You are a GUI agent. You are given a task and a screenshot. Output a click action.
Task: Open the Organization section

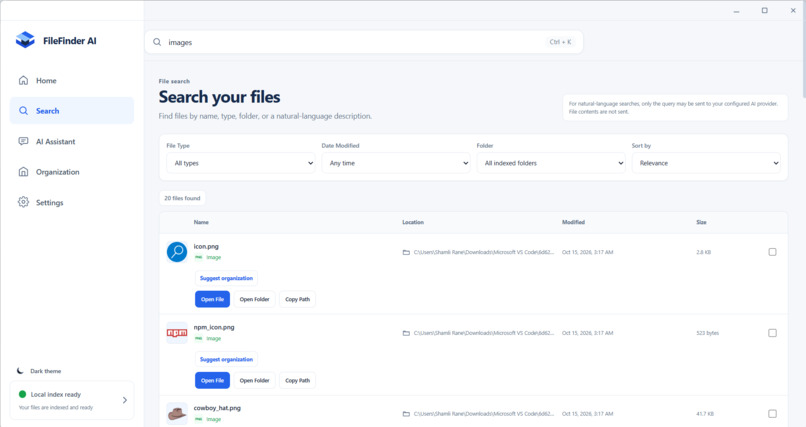(71, 172)
